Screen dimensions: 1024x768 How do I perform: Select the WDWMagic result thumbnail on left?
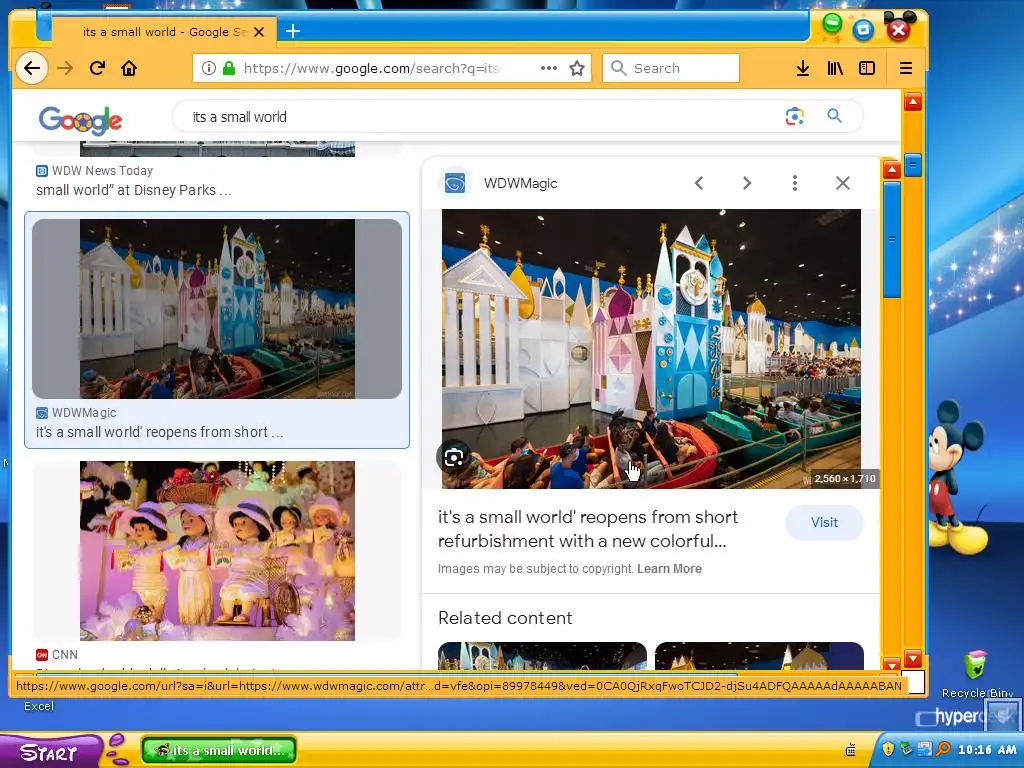pyautogui.click(x=217, y=309)
